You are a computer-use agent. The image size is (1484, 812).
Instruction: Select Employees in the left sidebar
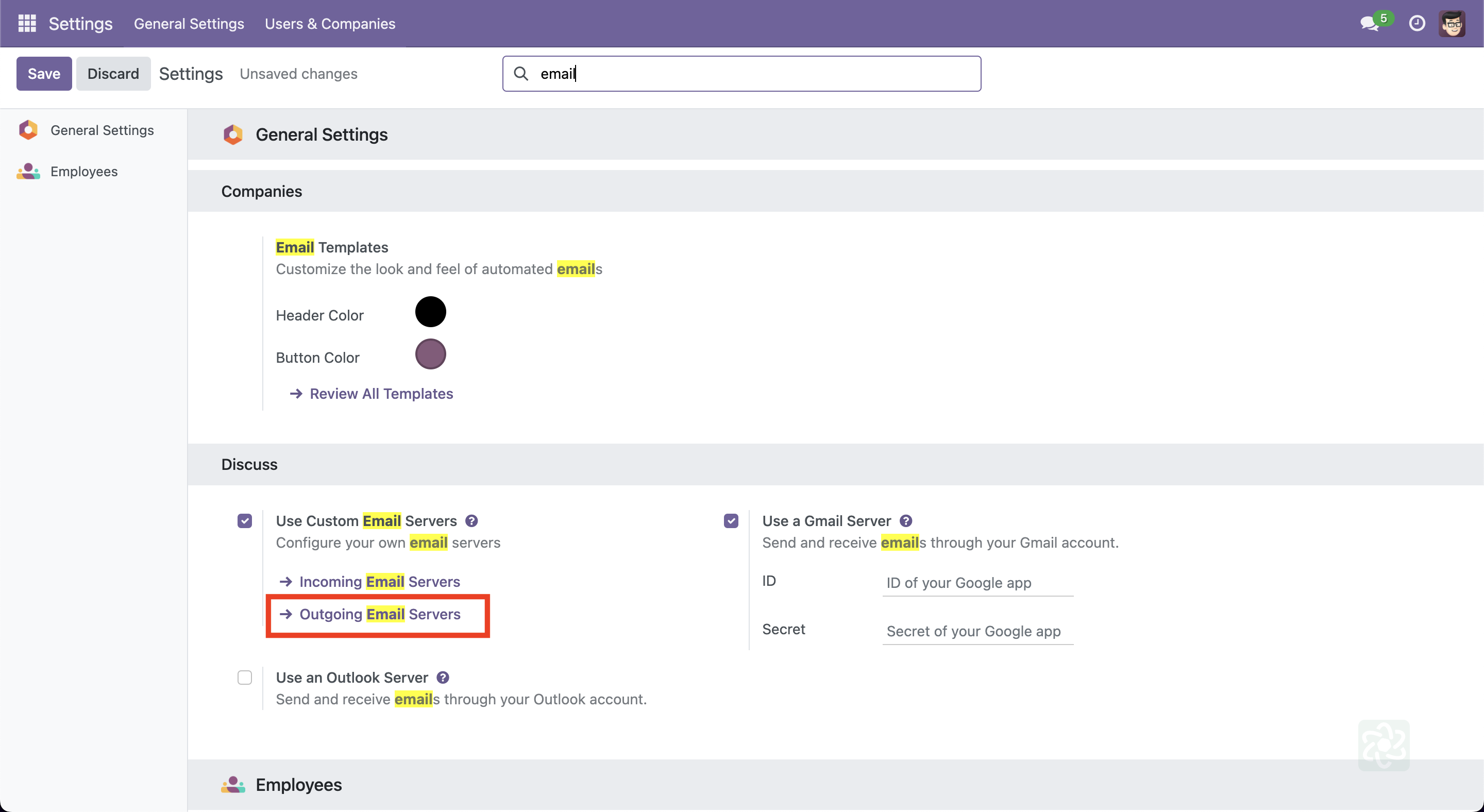(84, 172)
